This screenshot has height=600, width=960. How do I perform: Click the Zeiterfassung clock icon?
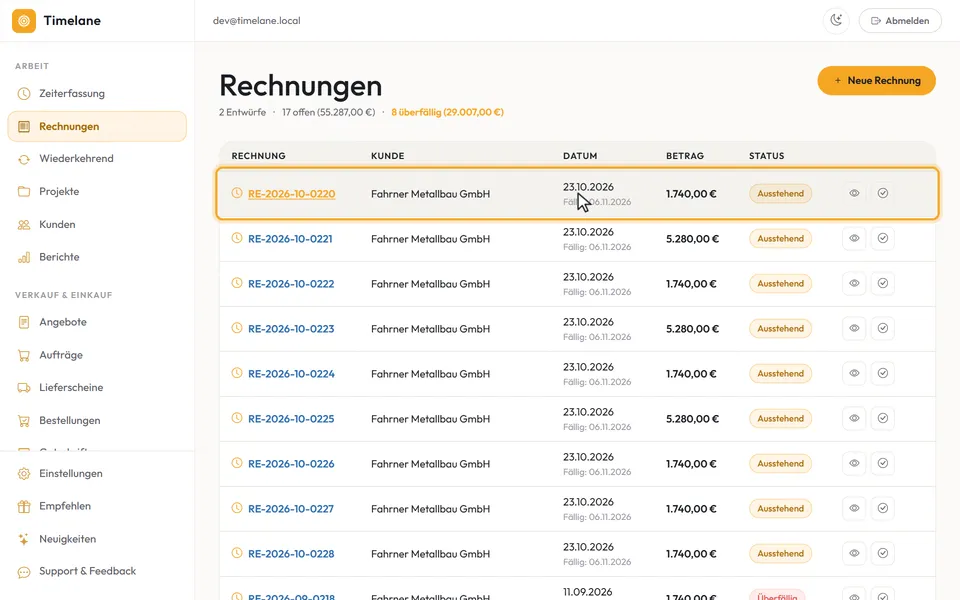24,94
